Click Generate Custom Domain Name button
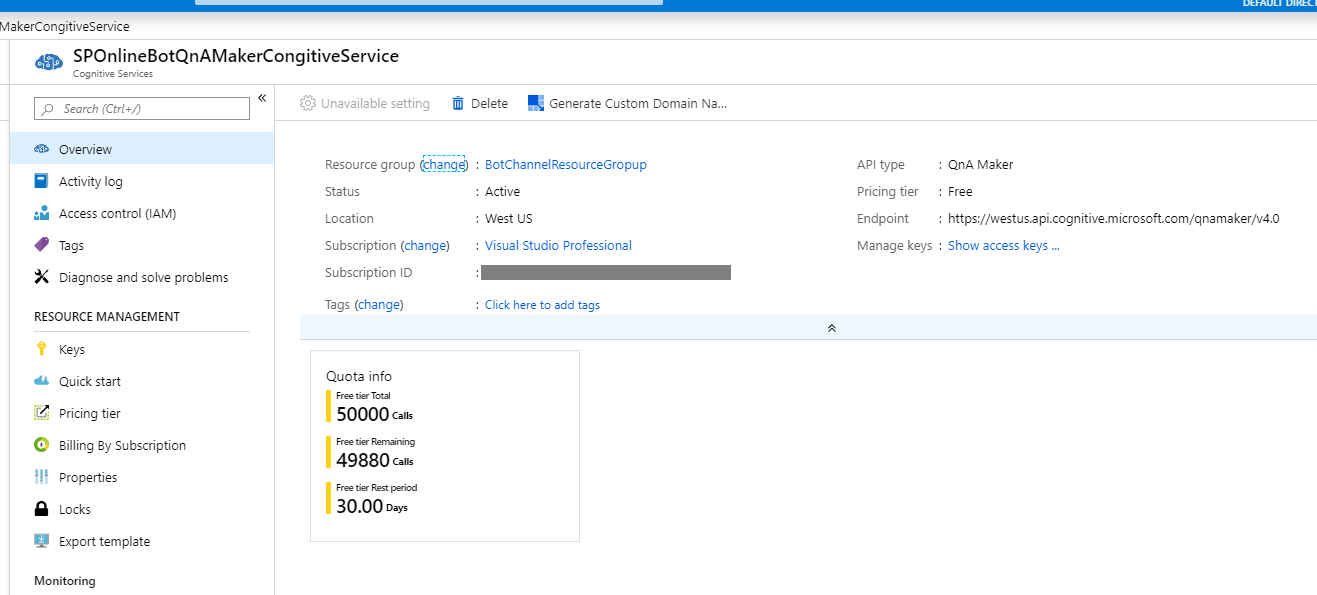 pos(627,103)
